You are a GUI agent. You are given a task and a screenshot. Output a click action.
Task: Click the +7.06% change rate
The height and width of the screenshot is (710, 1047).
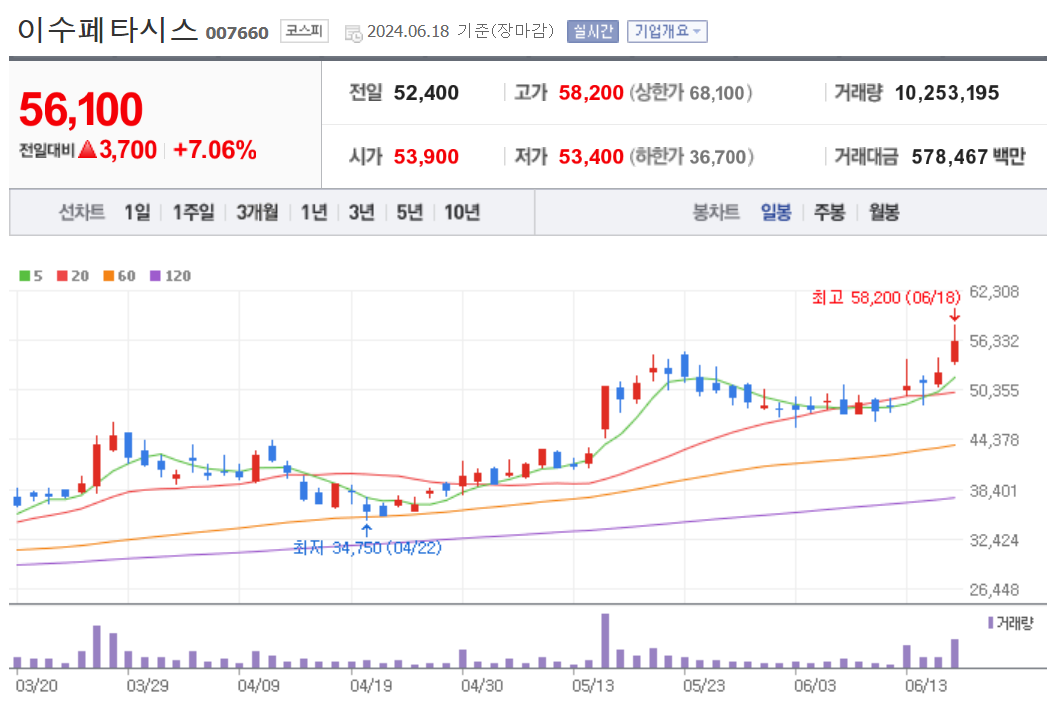point(215,150)
